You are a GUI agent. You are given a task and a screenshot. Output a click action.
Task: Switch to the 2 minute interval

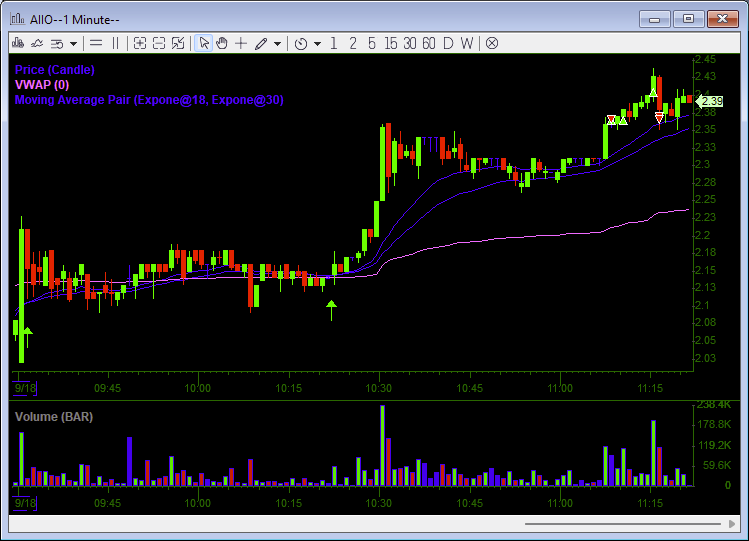(x=353, y=43)
